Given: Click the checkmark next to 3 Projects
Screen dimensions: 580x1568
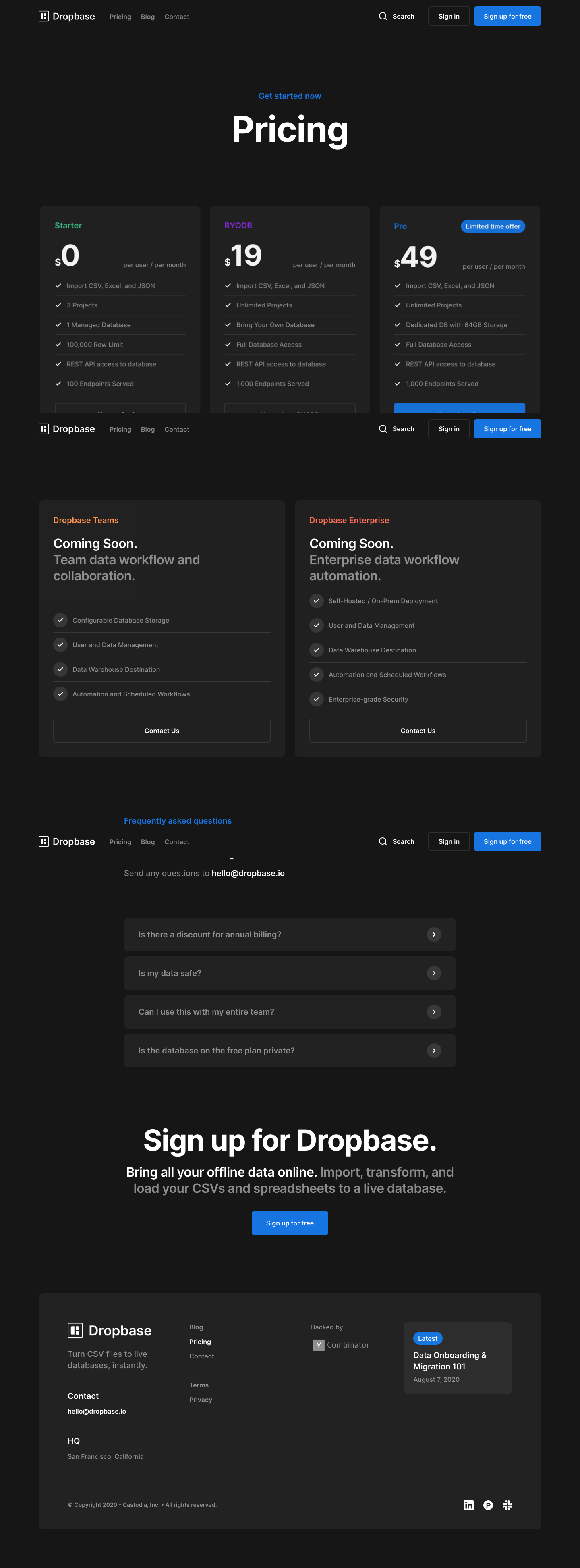Looking at the screenshot, I should [x=58, y=305].
